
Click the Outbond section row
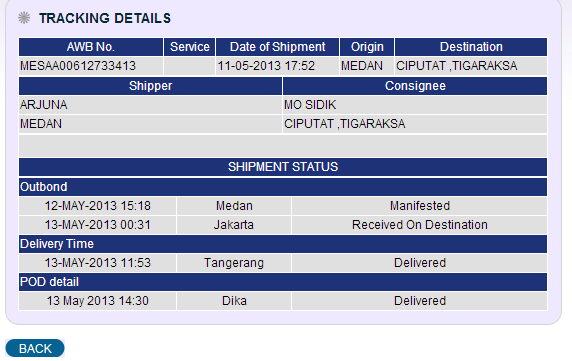(283, 187)
